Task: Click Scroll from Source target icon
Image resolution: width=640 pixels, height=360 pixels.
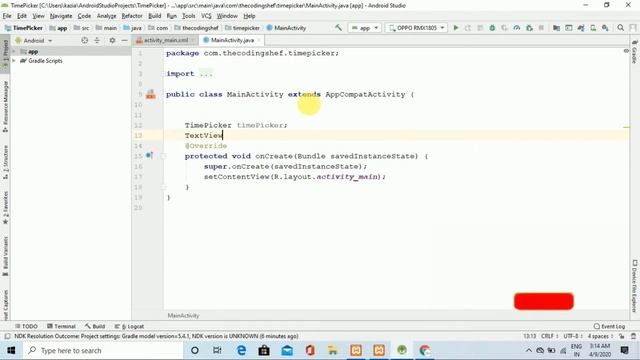Action: 84,40
